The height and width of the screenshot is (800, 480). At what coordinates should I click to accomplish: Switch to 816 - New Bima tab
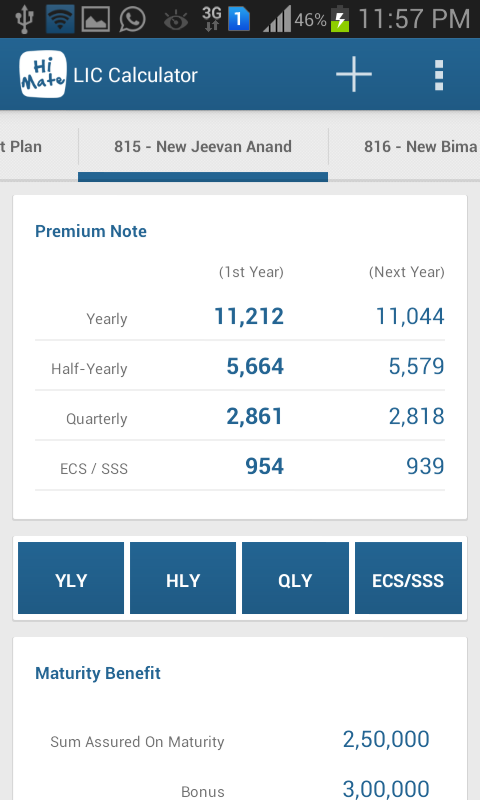420,147
